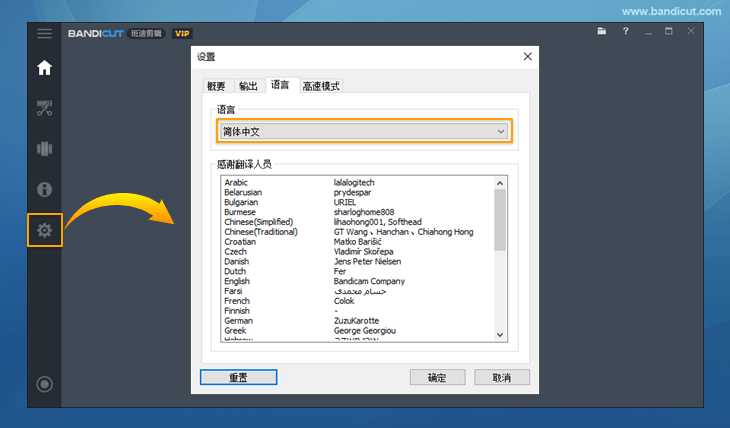The image size is (730, 428).
Task: Select the Bulgarian row
Action: click(x=358, y=202)
